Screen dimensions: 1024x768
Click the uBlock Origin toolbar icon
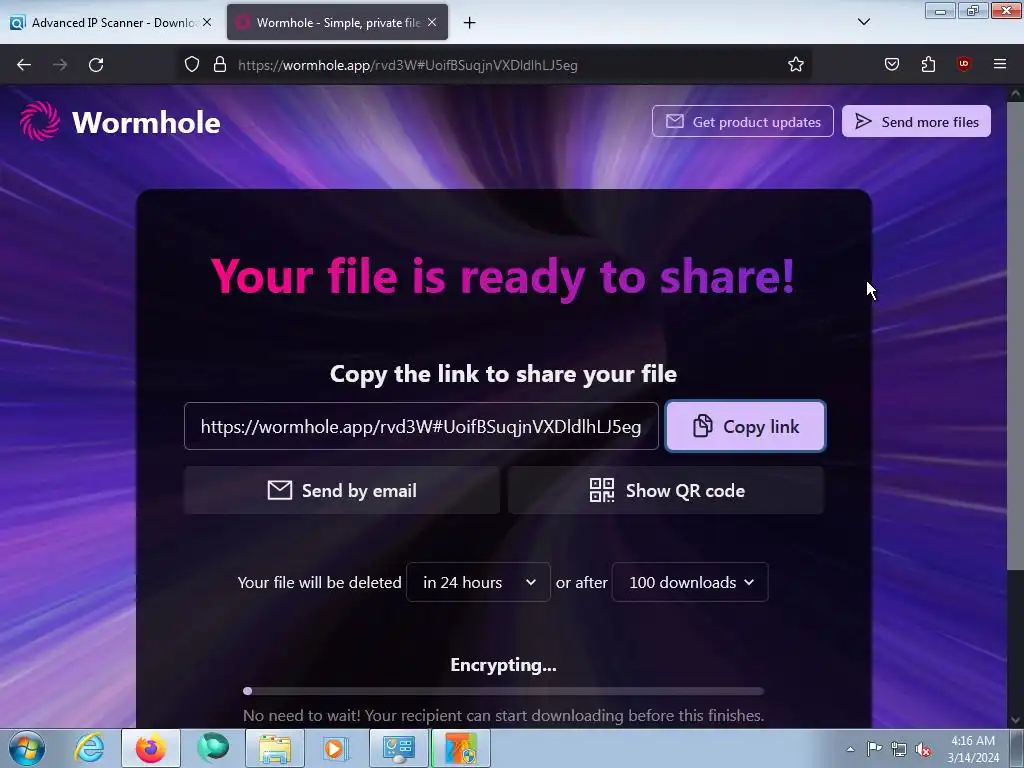[x=963, y=64]
